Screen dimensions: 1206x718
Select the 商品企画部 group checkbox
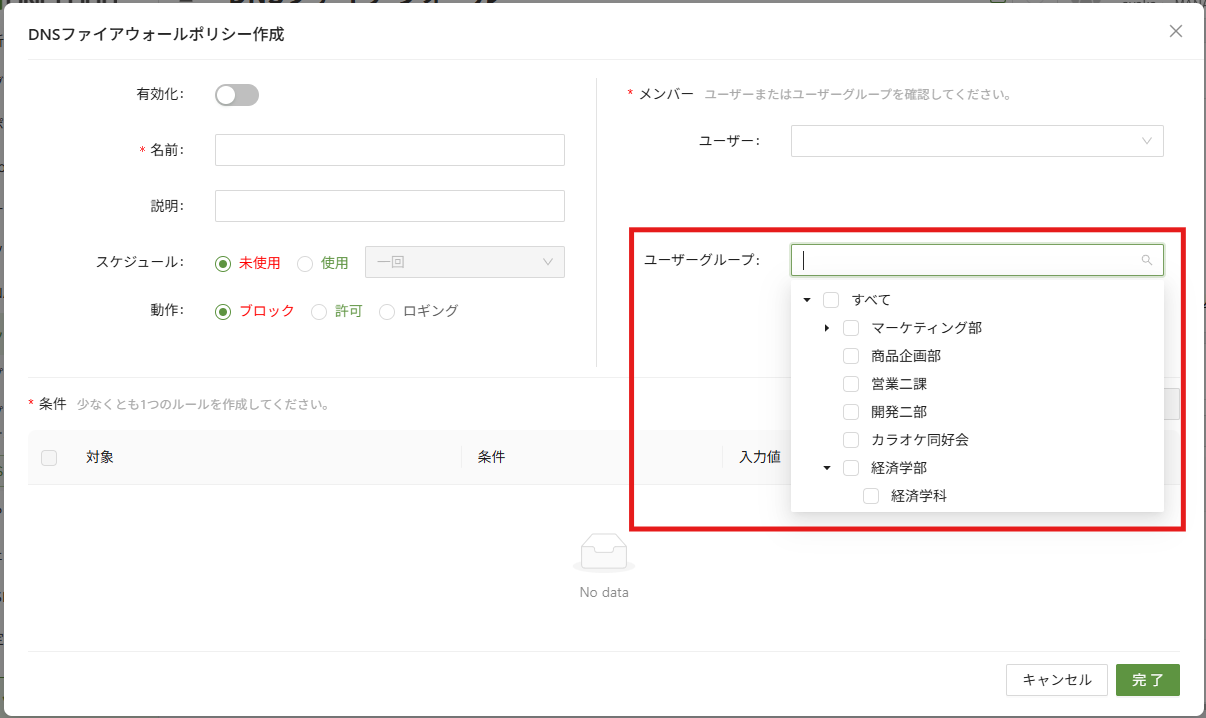(x=851, y=356)
